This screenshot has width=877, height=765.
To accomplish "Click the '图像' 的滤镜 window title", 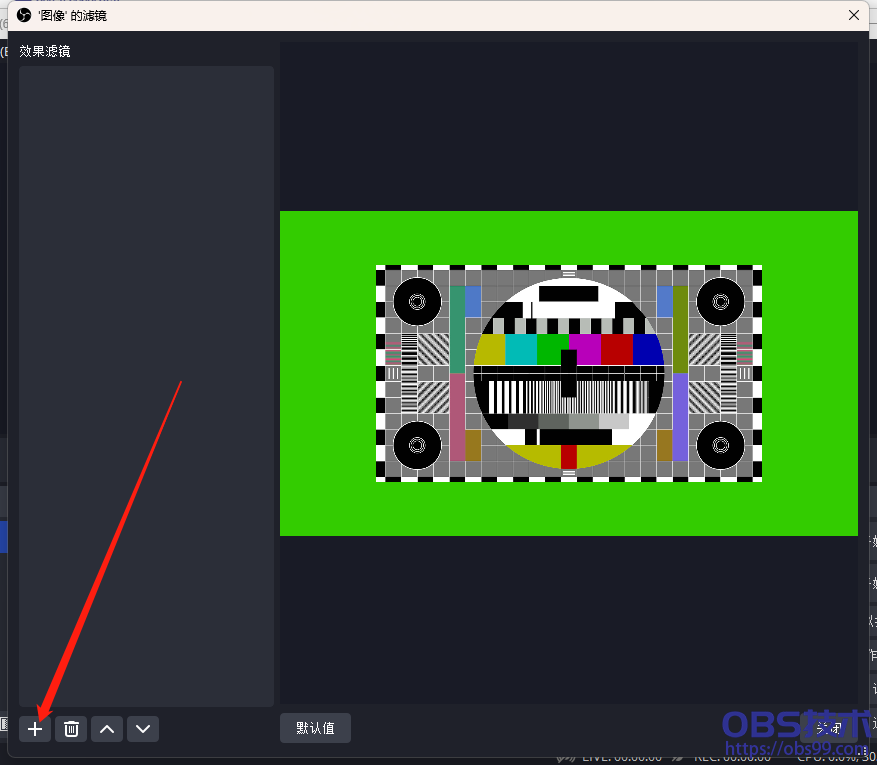I will pos(72,16).
